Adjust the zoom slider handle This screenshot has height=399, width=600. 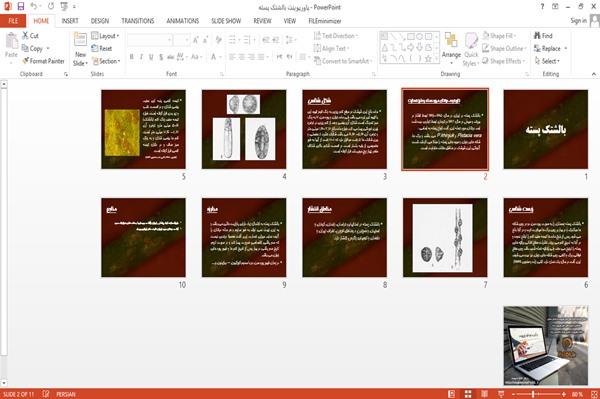pyautogui.click(x=533, y=394)
